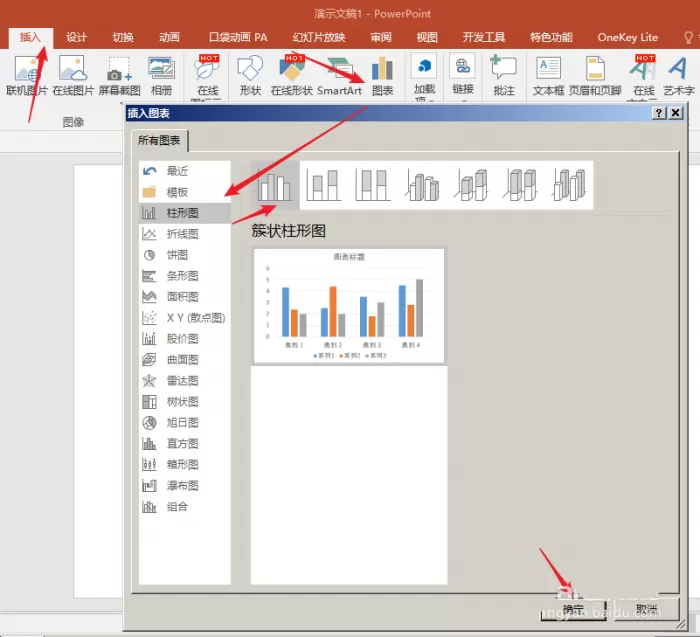The image size is (700, 637).
Task: Open the OneKey Lite tab
Action: pos(627,37)
